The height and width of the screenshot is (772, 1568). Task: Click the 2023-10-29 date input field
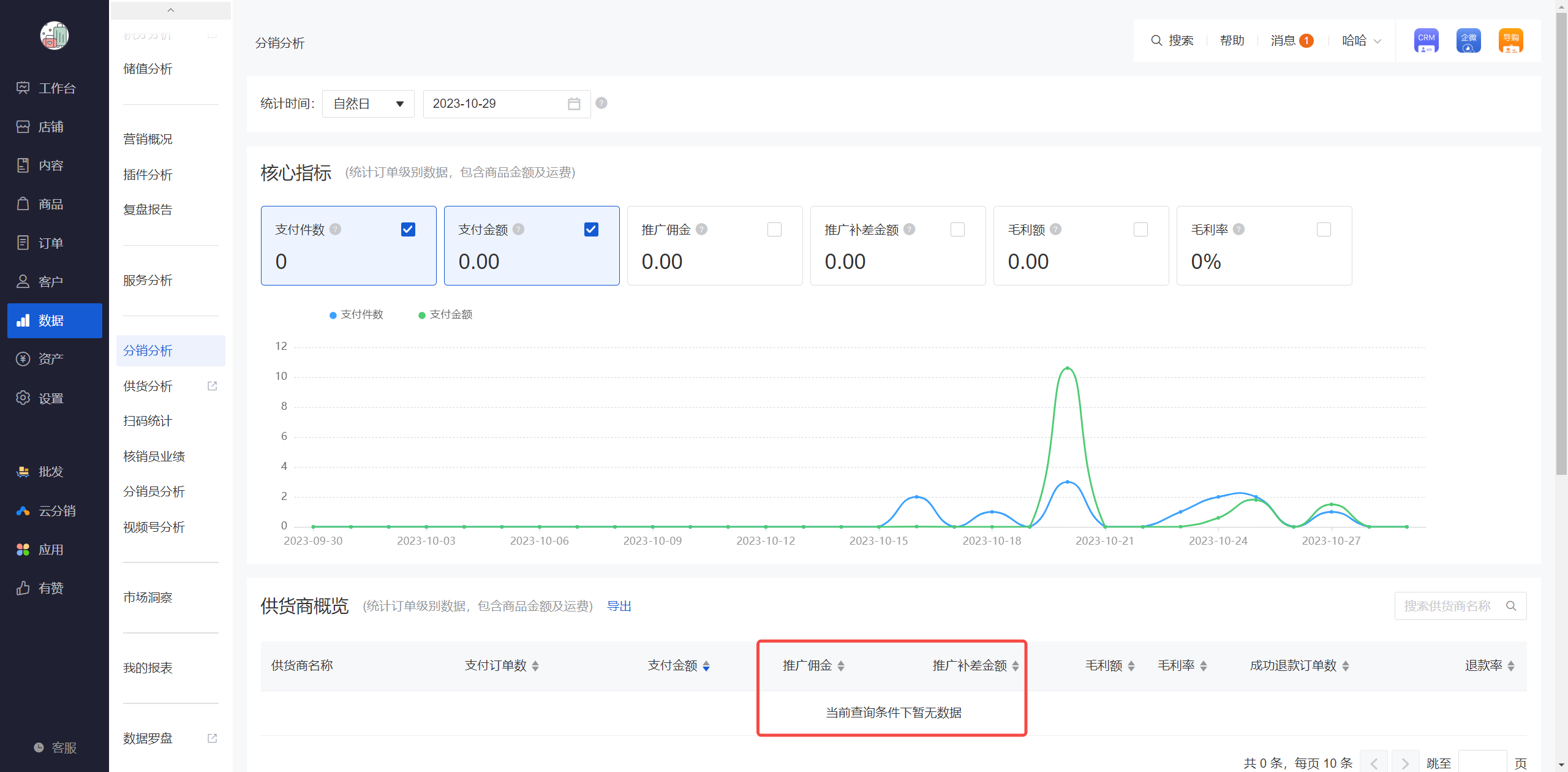point(507,104)
